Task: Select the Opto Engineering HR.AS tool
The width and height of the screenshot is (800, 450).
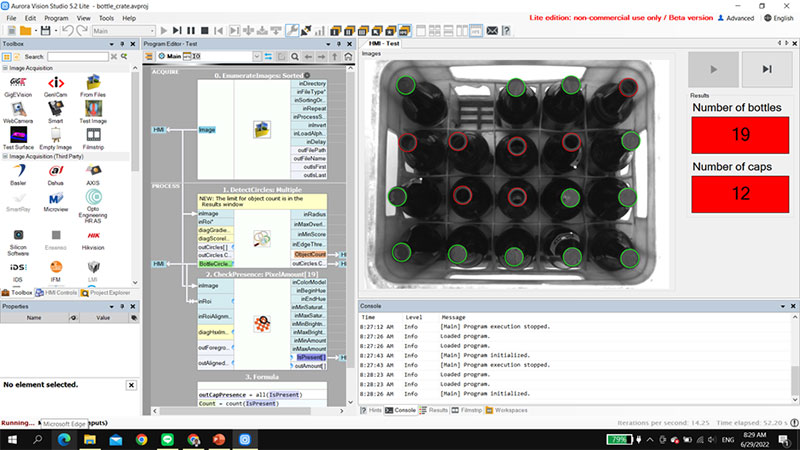Action: (93, 206)
